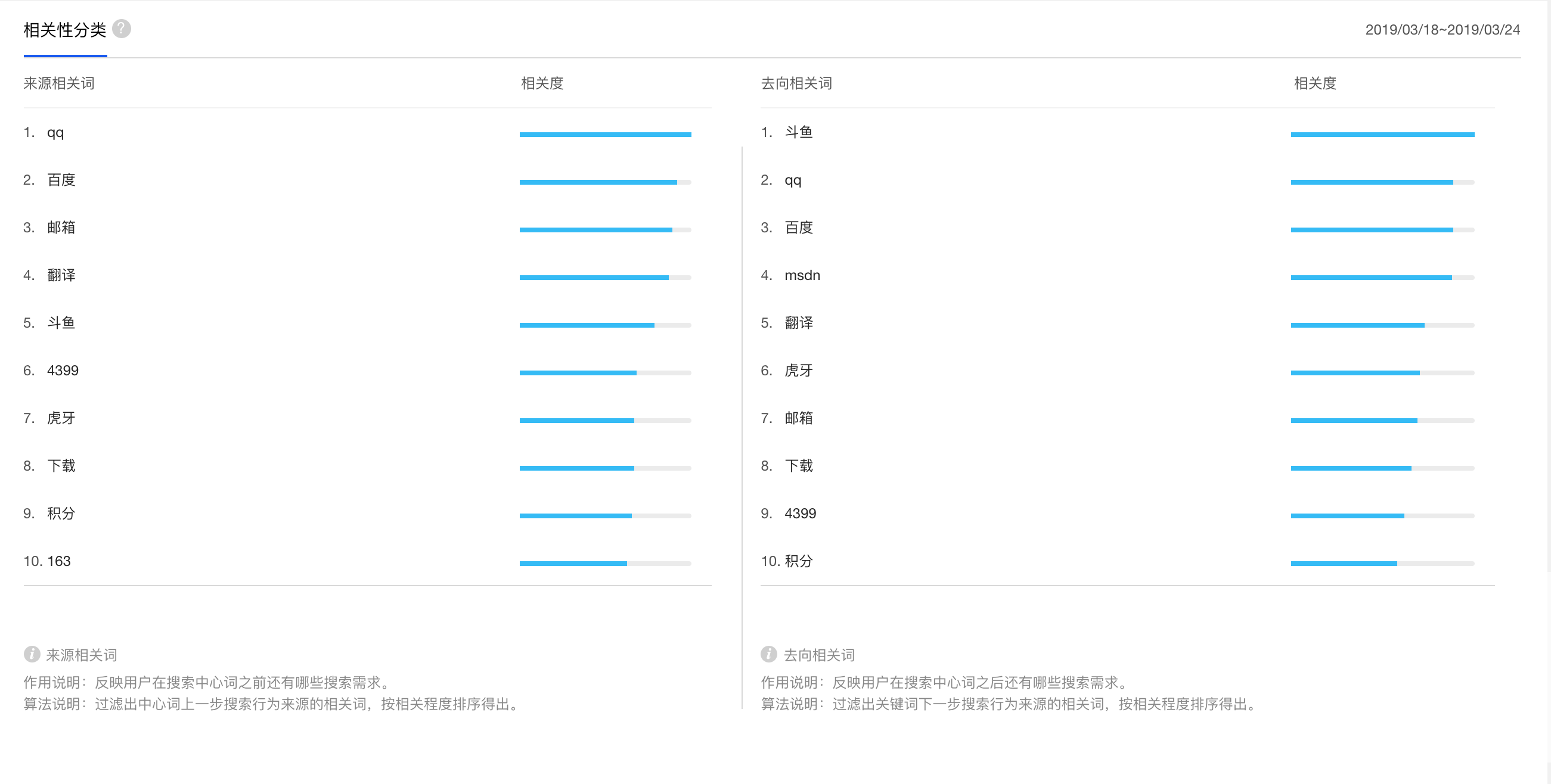Open destination keyword 斗鱼 ranked first

pos(798,132)
